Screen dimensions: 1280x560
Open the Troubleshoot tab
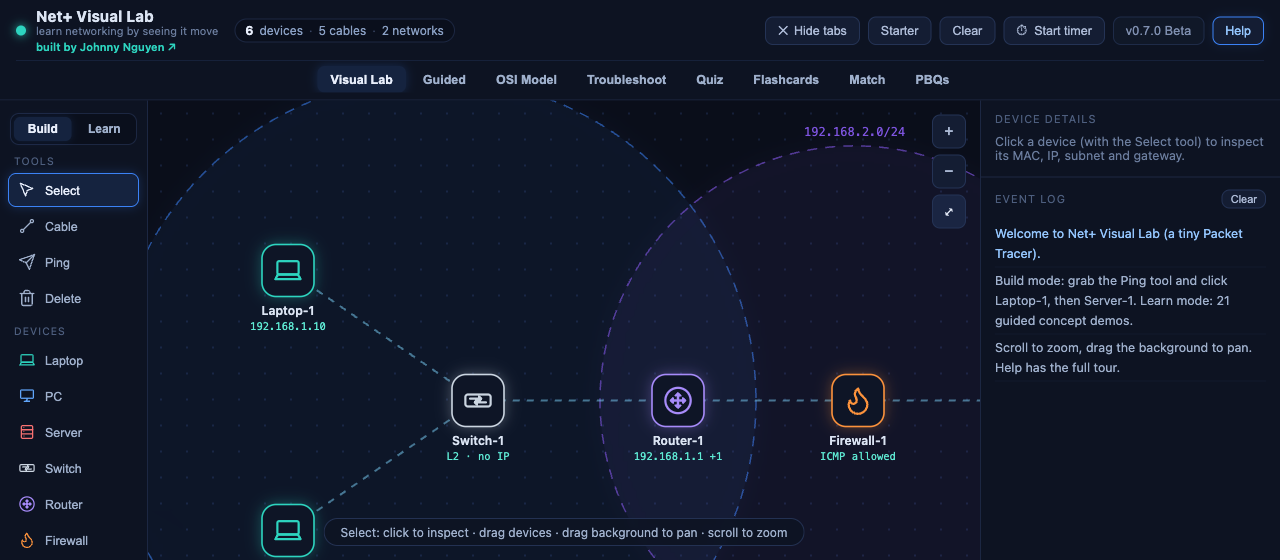tap(626, 80)
